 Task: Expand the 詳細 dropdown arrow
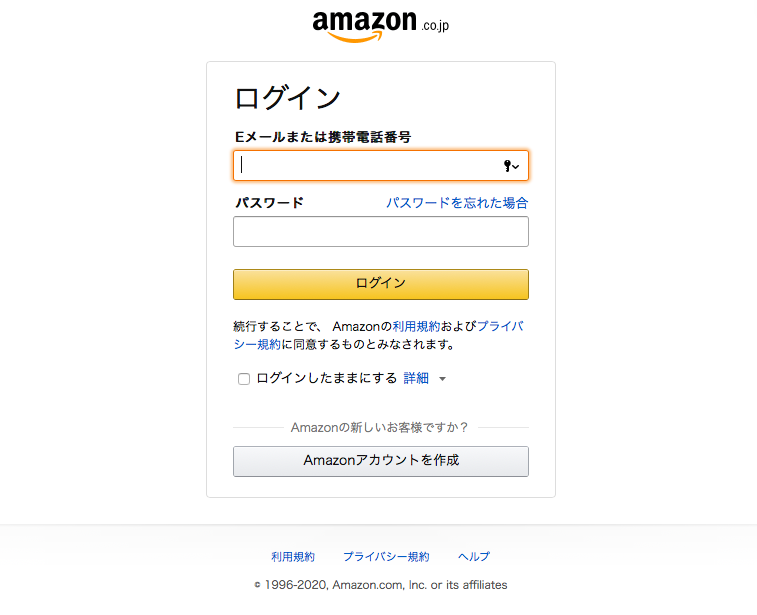pyautogui.click(x=442, y=379)
